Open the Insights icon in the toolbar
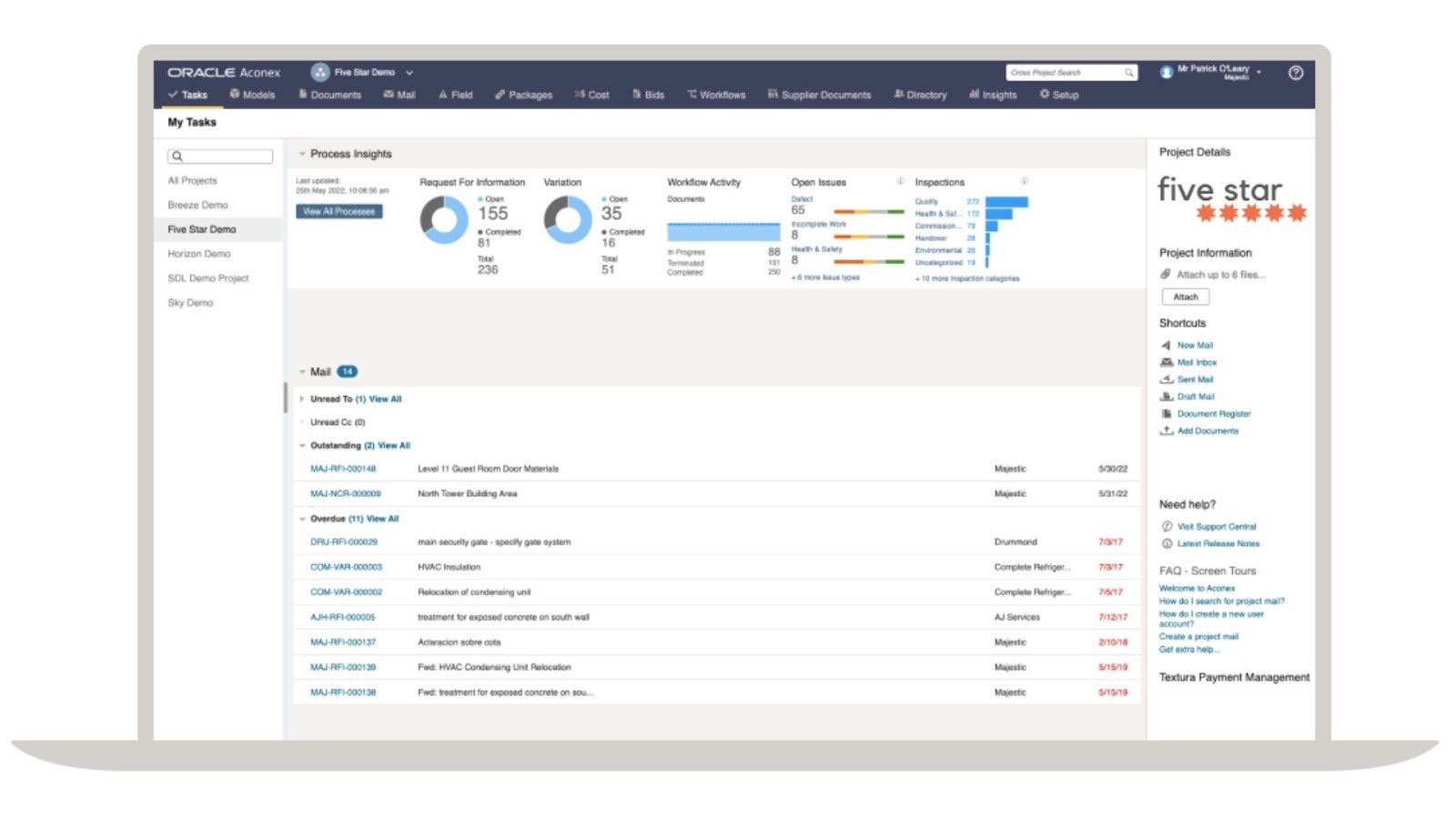The image size is (1456, 819). (x=976, y=95)
